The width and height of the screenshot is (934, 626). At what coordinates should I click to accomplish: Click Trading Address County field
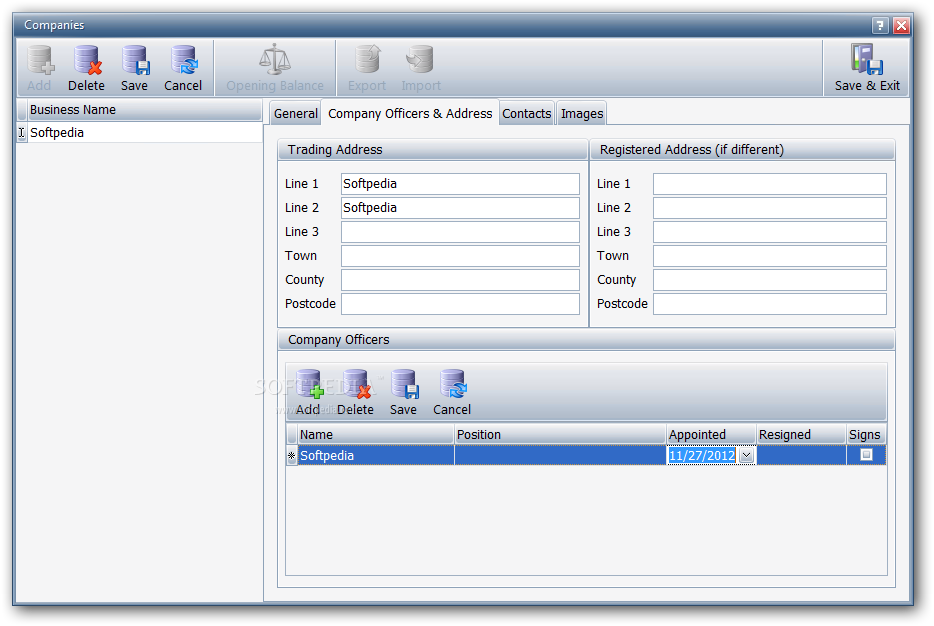(x=460, y=279)
